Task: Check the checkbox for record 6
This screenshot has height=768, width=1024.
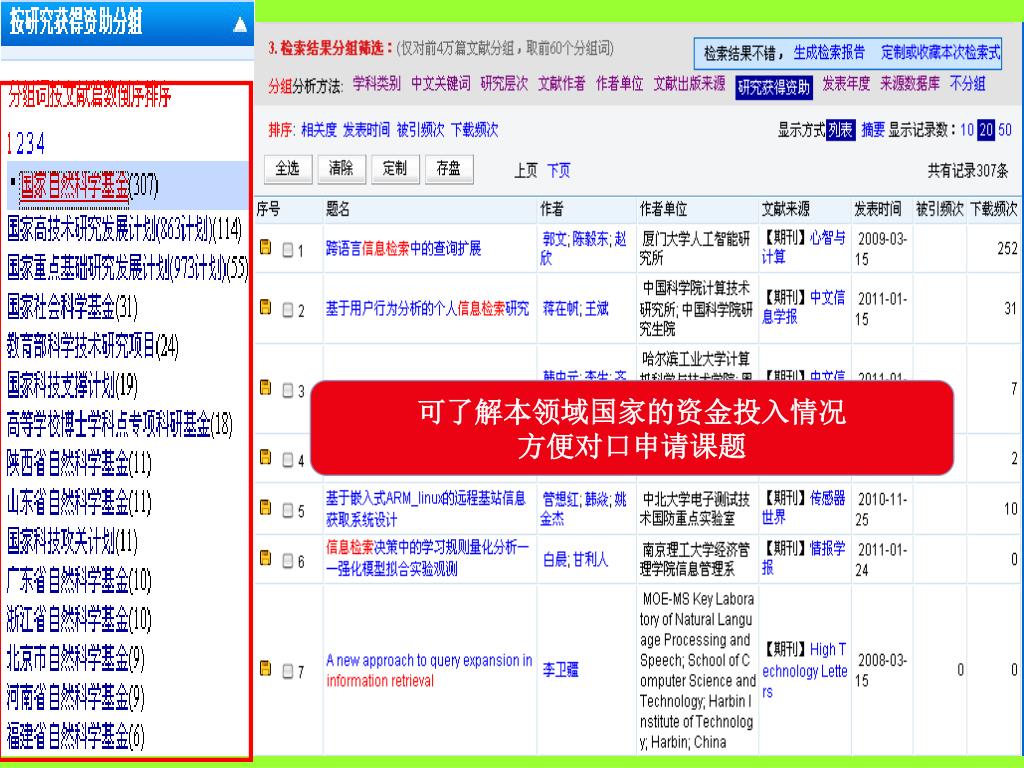Action: [x=287, y=561]
